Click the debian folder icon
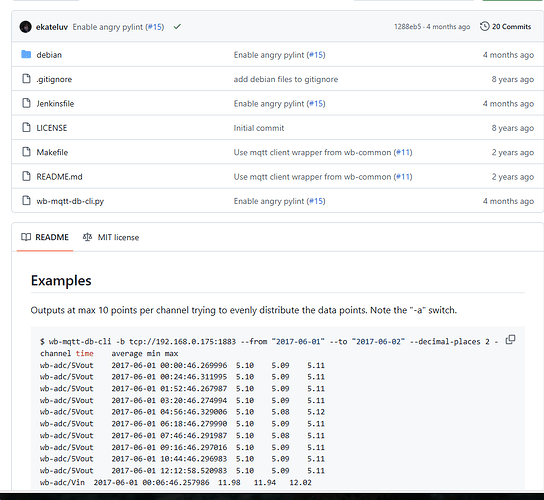Viewport: 544px width, 500px height. (26, 54)
